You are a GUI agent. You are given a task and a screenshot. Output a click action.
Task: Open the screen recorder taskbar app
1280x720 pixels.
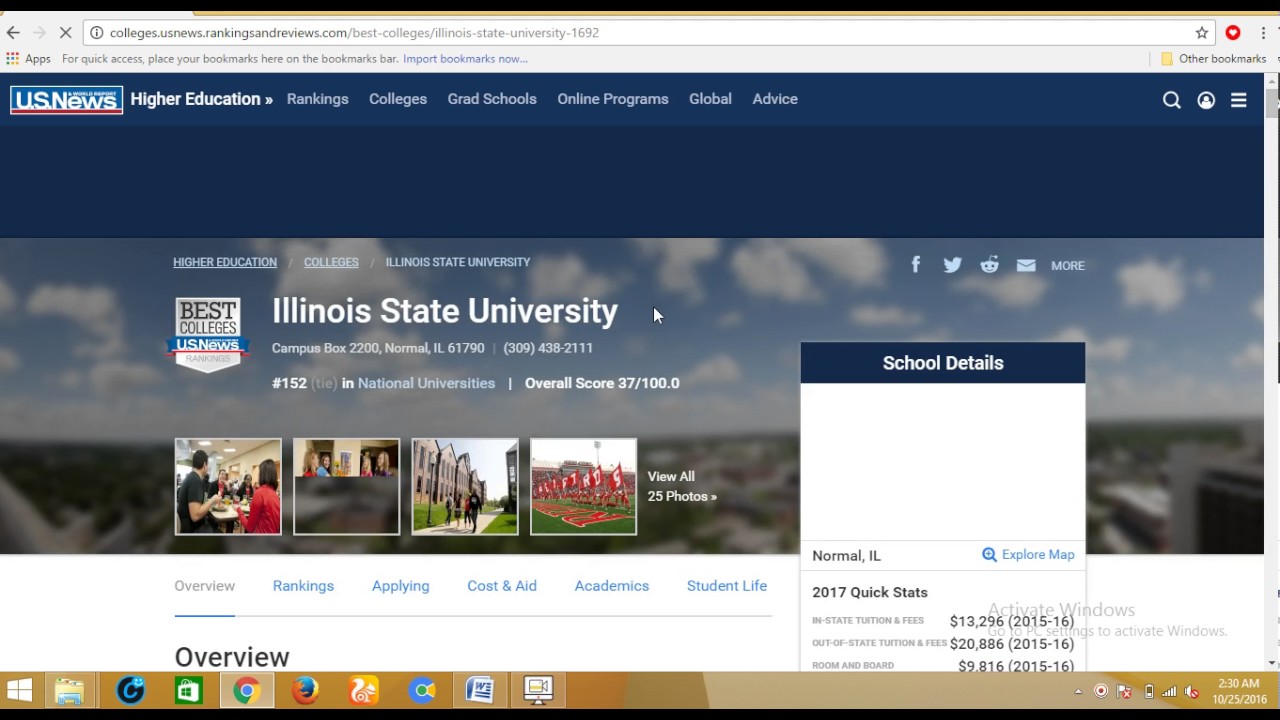tap(538, 690)
